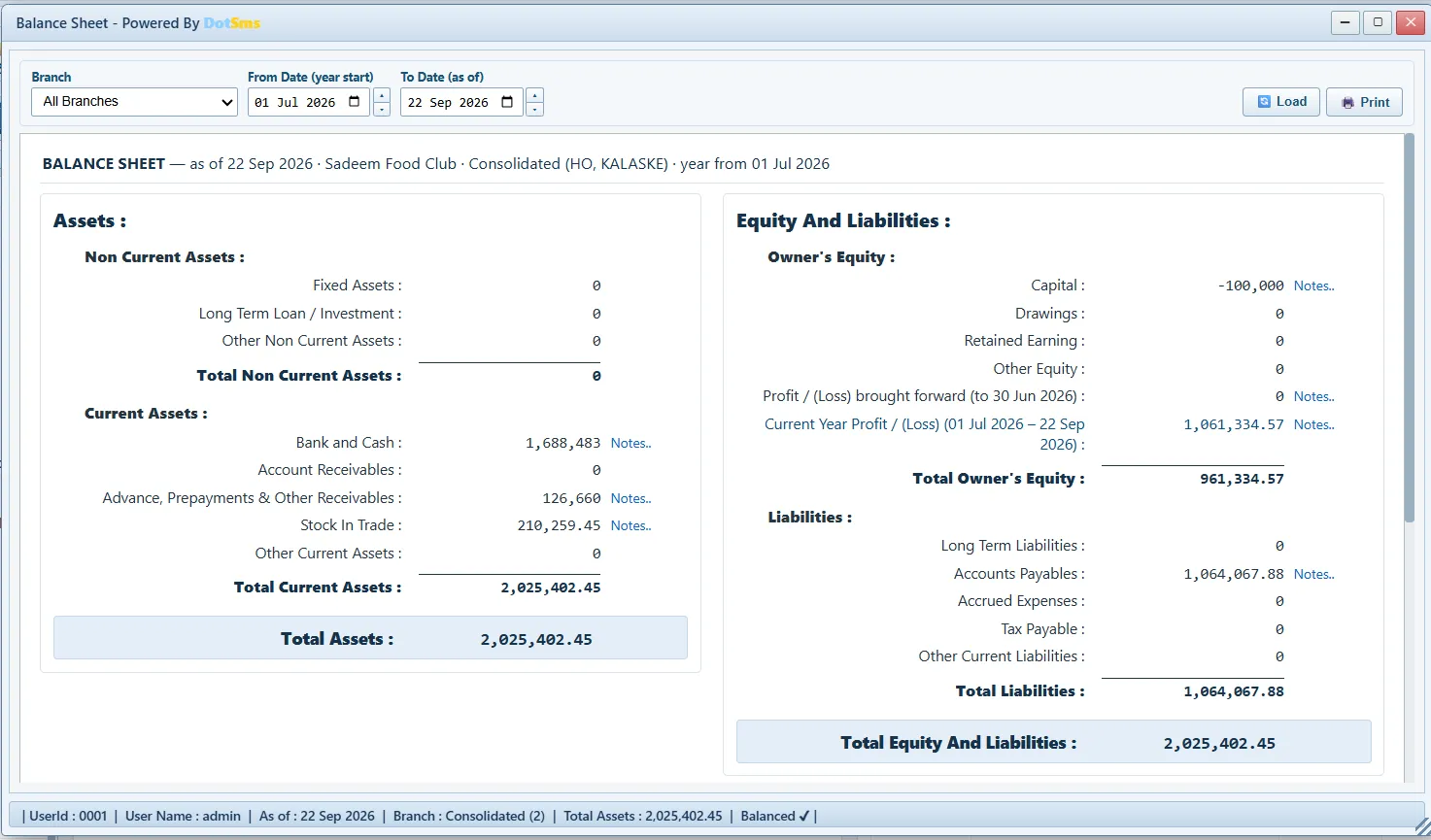The image size is (1431, 840).
Task: Click the Accrued Expenses row label
Action: tap(1022, 601)
